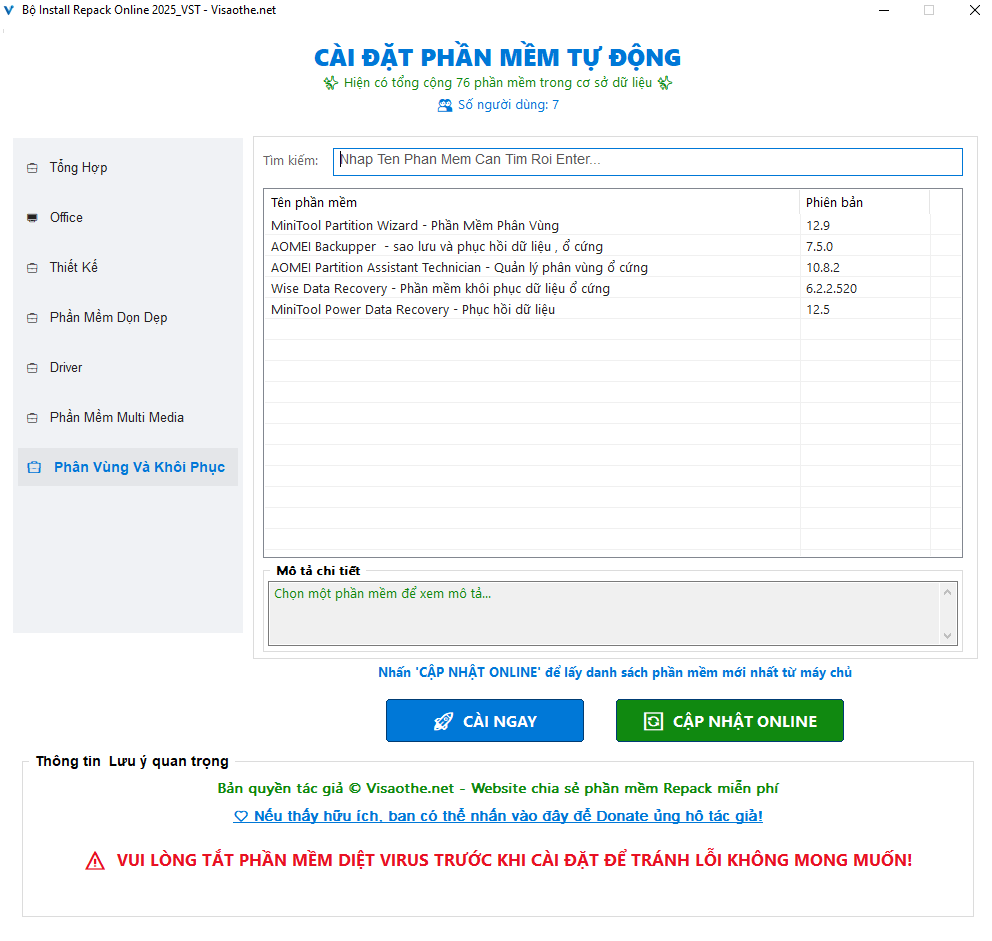The width and height of the screenshot is (992, 941).
Task: Close the Visaothe installer window
Action: point(975,10)
